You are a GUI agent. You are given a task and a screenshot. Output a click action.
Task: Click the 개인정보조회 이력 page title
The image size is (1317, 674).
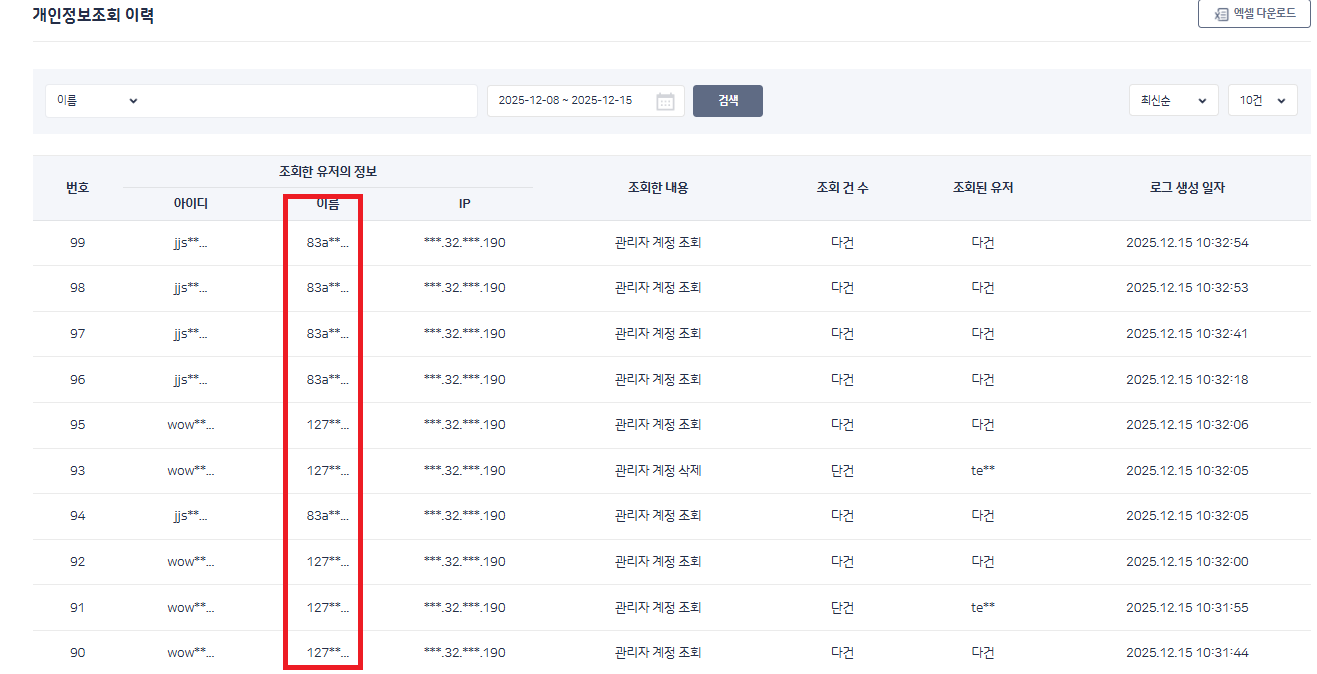click(93, 16)
